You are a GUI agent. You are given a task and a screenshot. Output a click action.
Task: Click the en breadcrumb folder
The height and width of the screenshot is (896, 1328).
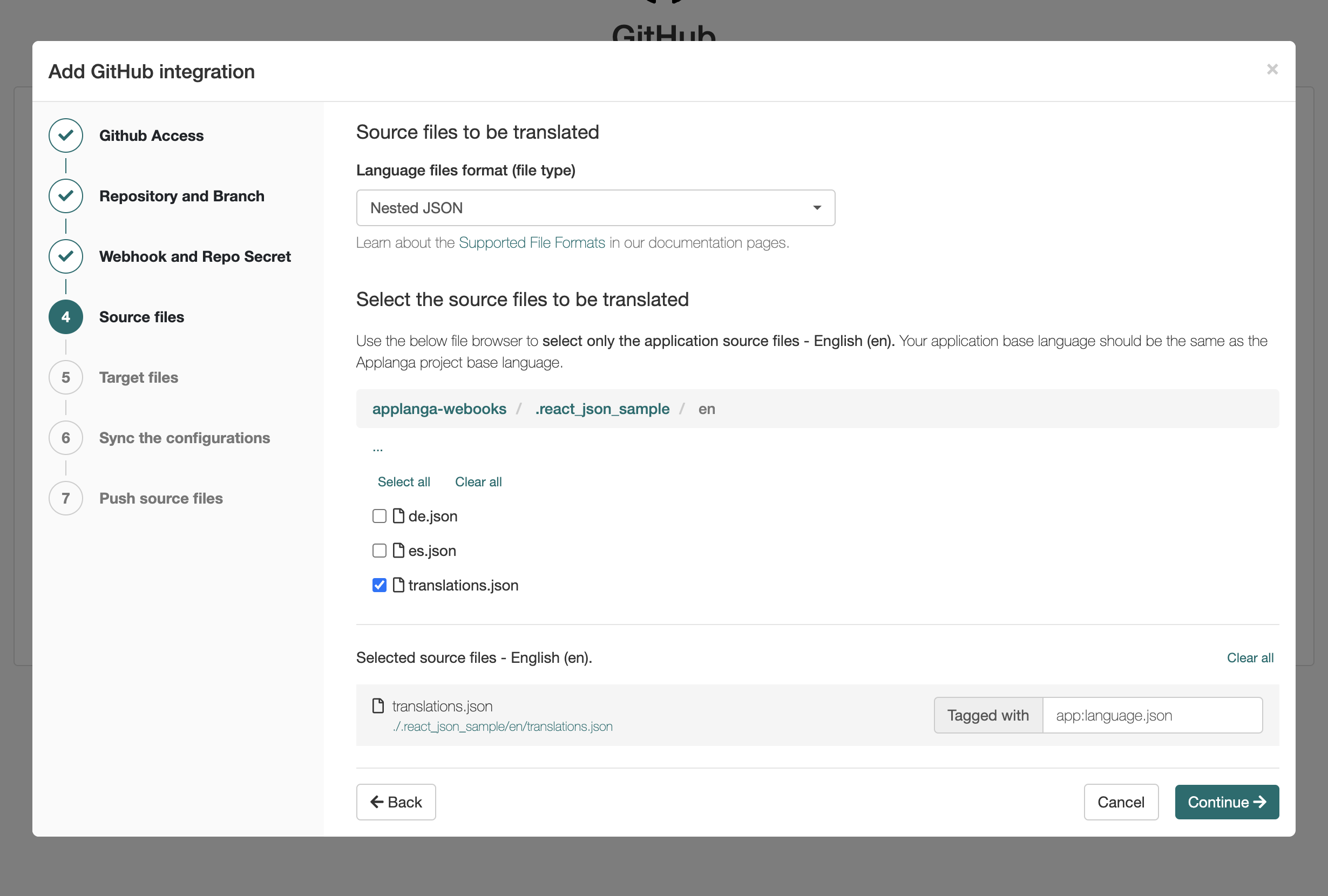[x=707, y=409]
